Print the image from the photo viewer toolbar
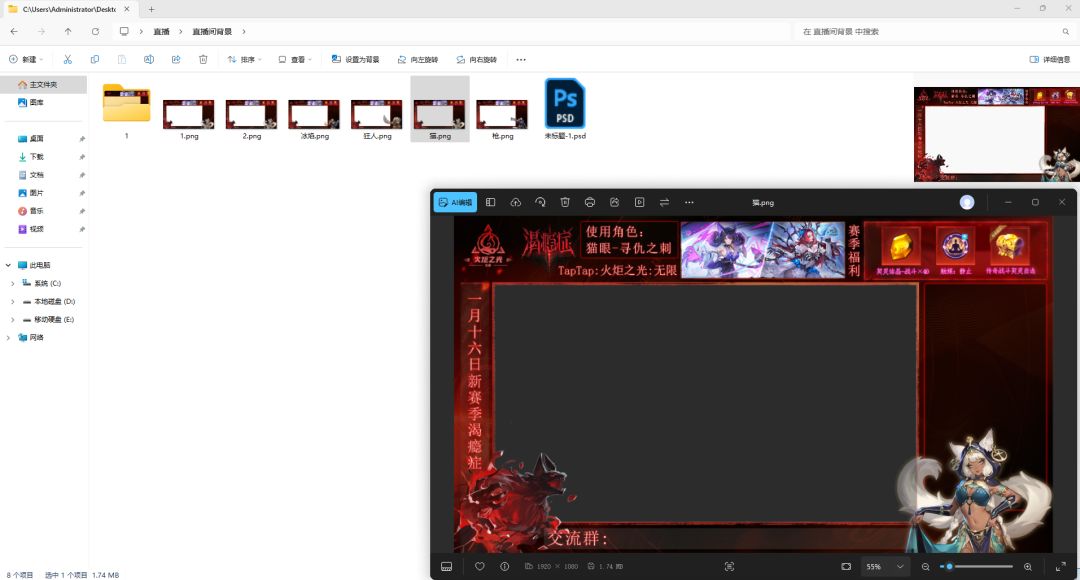1080x580 pixels. (x=590, y=203)
